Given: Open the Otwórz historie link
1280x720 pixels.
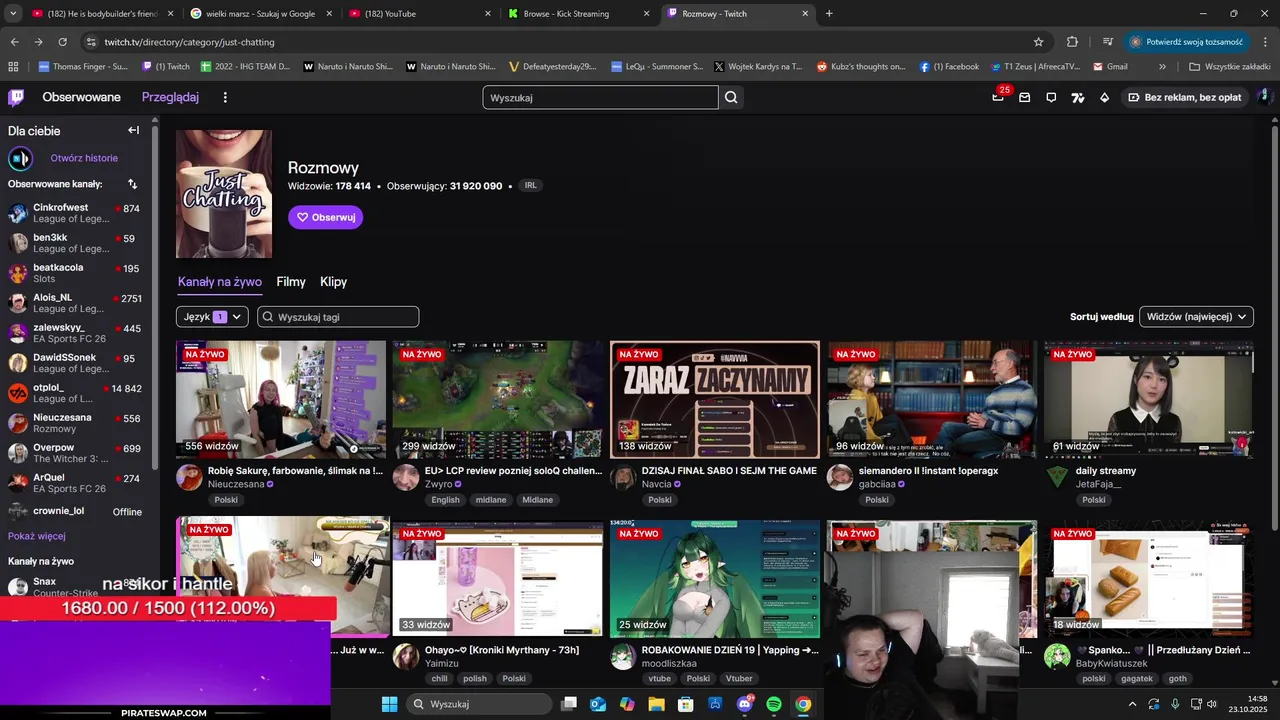Looking at the screenshot, I should pos(84,158).
